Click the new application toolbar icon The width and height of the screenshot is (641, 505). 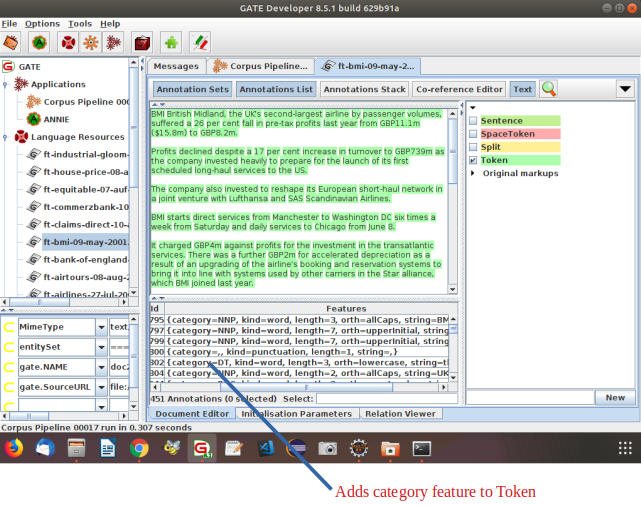point(114,43)
